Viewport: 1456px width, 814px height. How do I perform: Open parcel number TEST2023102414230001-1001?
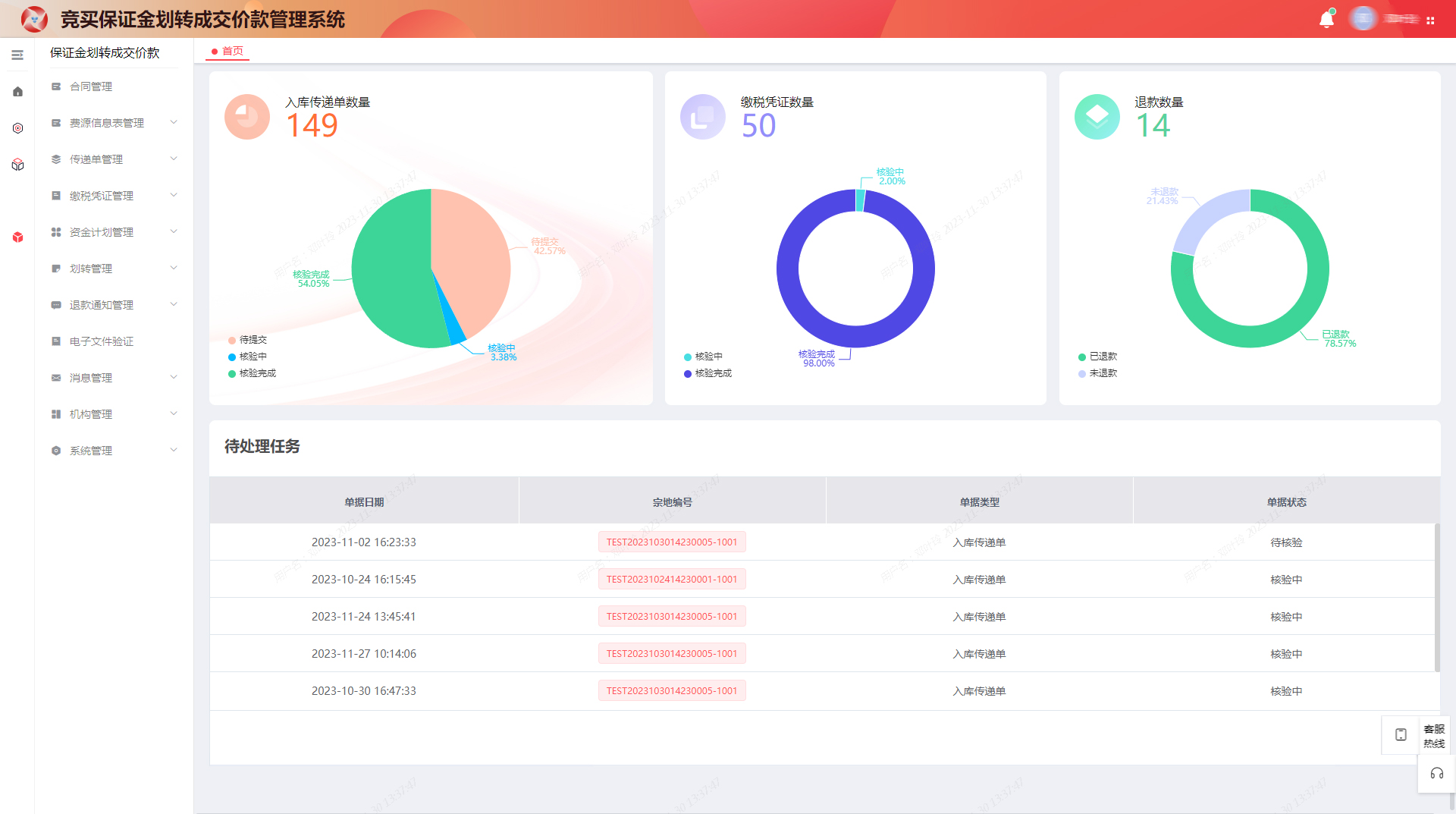tap(671, 579)
